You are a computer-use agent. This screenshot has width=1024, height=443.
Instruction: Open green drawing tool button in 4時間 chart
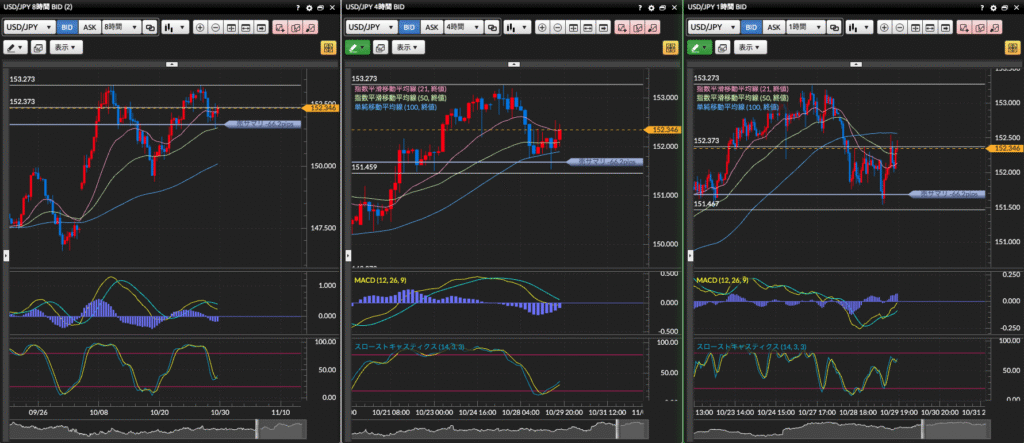pos(357,47)
